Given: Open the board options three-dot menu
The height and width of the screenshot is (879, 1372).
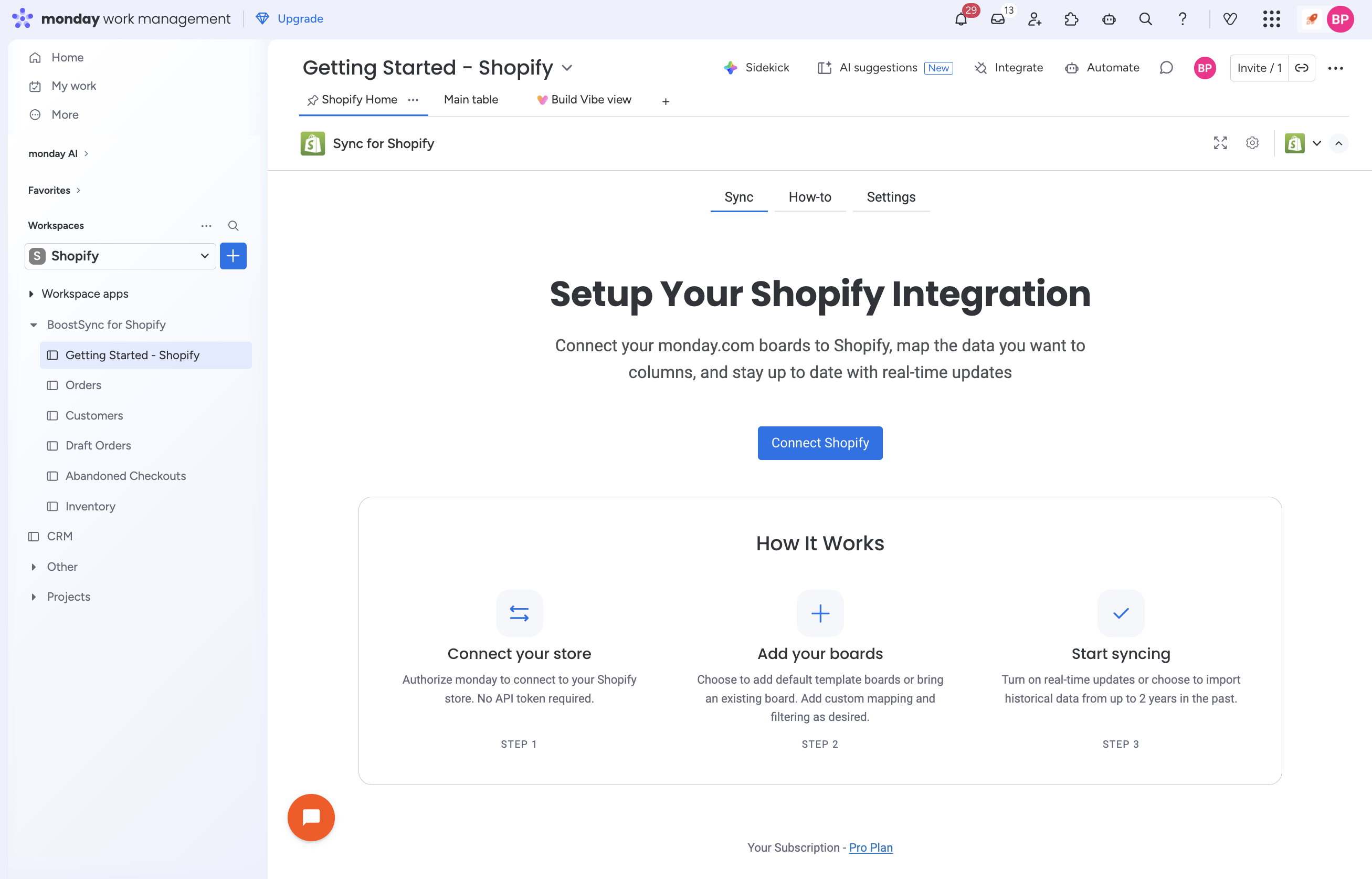Looking at the screenshot, I should click(x=1335, y=68).
